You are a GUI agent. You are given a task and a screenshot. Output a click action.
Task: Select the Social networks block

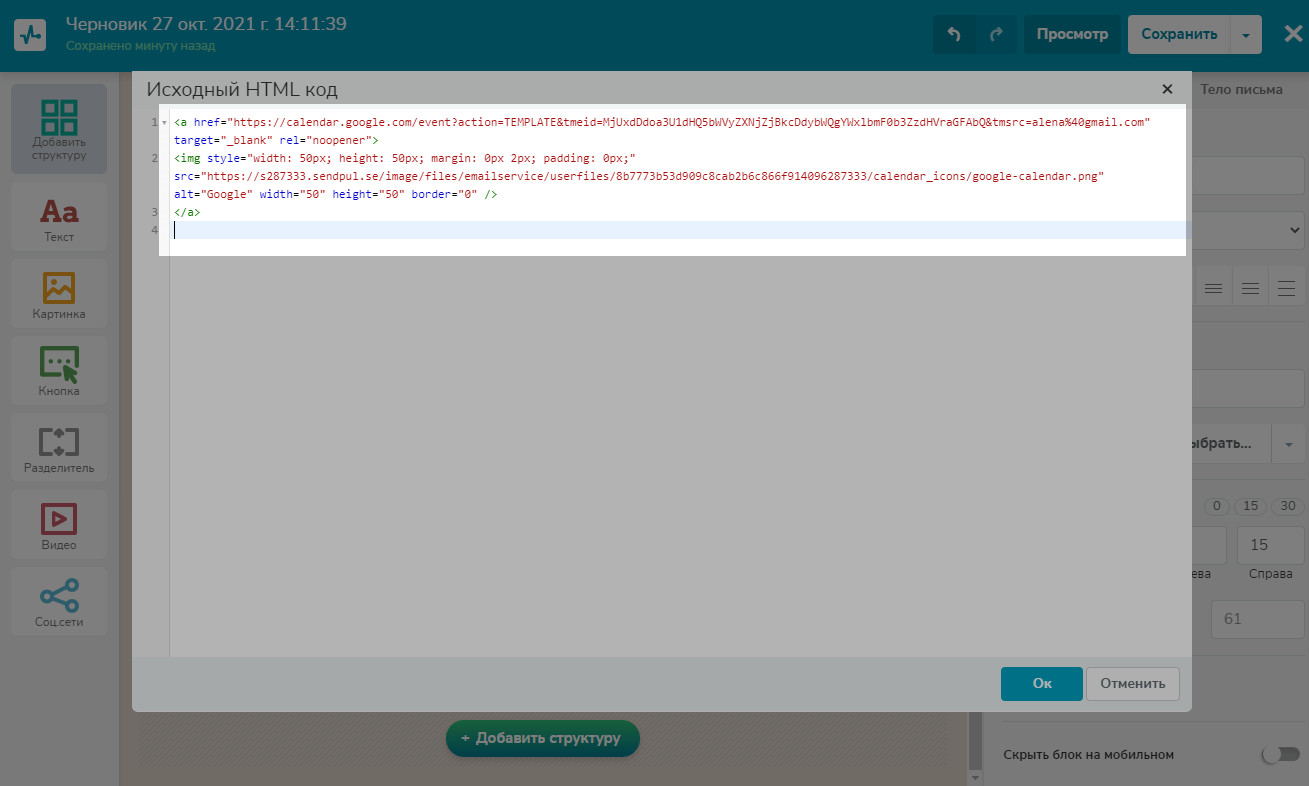click(x=59, y=604)
